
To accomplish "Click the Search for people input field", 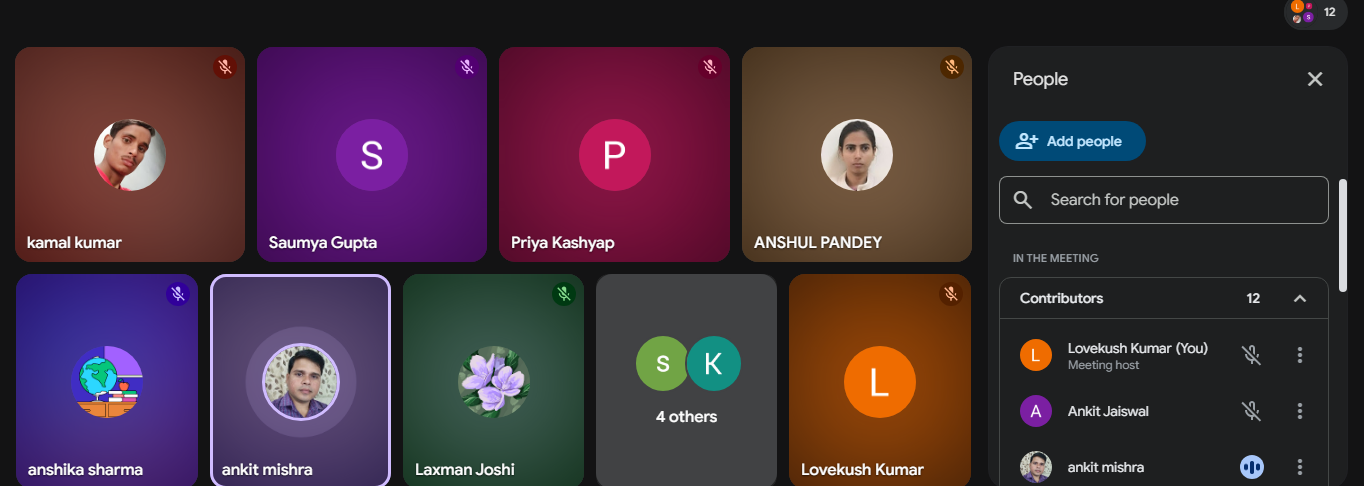I will [x=1164, y=200].
